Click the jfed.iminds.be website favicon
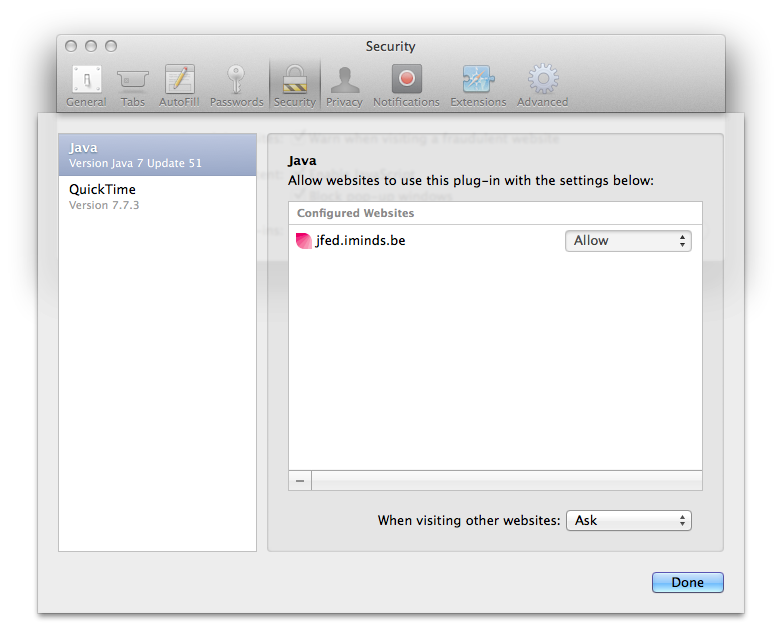This screenshot has width=782, height=624. tap(304, 241)
